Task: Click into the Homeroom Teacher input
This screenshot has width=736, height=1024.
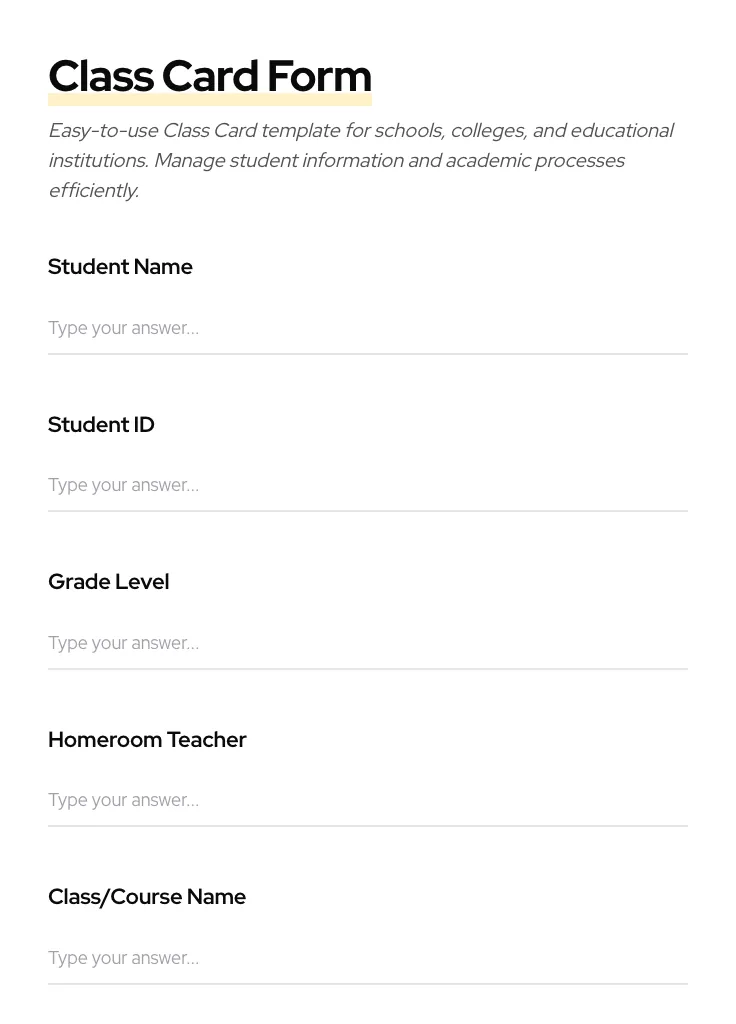Action: [x=367, y=800]
